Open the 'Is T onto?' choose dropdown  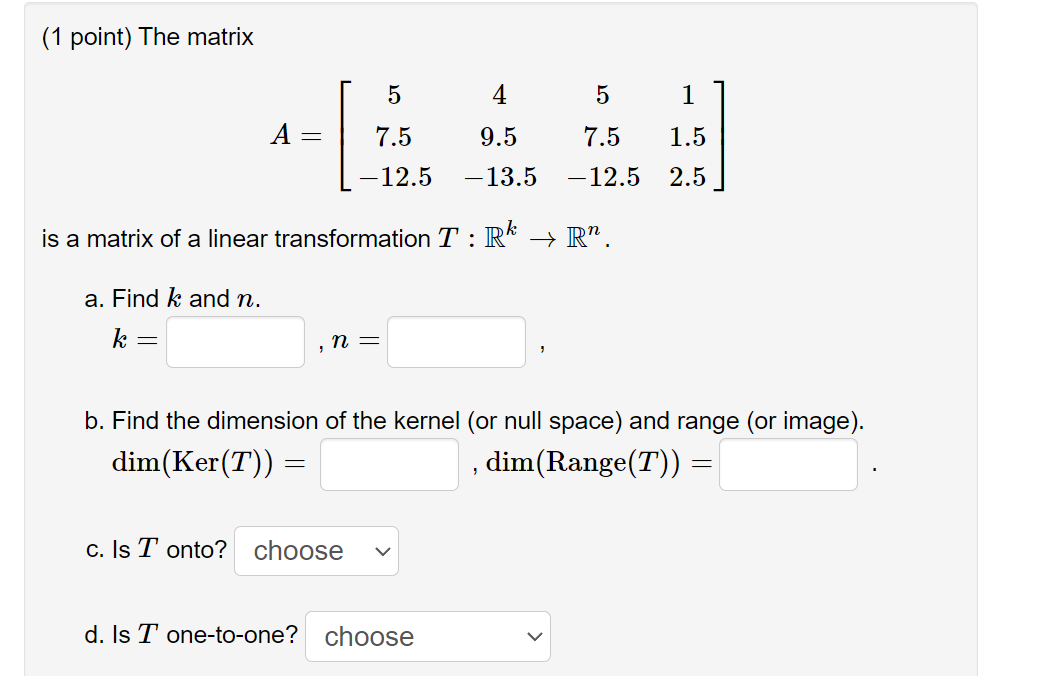tap(316, 551)
